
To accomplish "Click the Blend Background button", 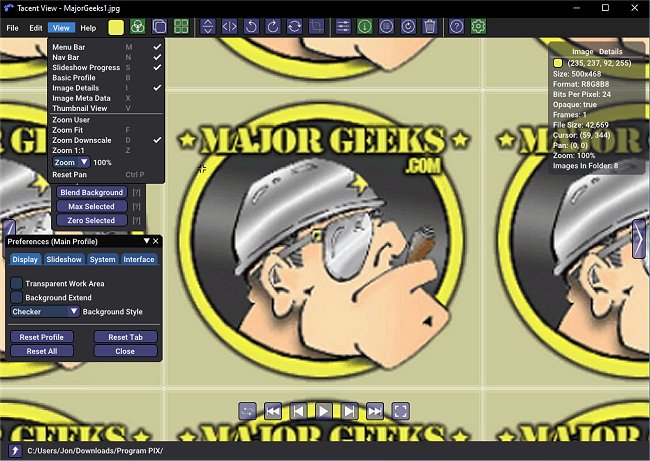I will (x=92, y=192).
